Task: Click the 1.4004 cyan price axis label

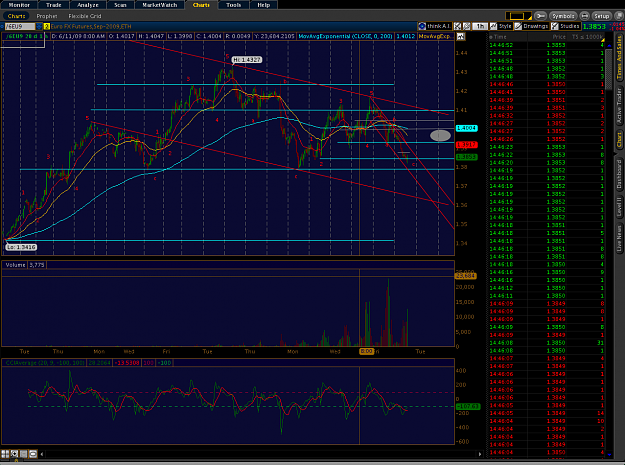Action: point(466,128)
